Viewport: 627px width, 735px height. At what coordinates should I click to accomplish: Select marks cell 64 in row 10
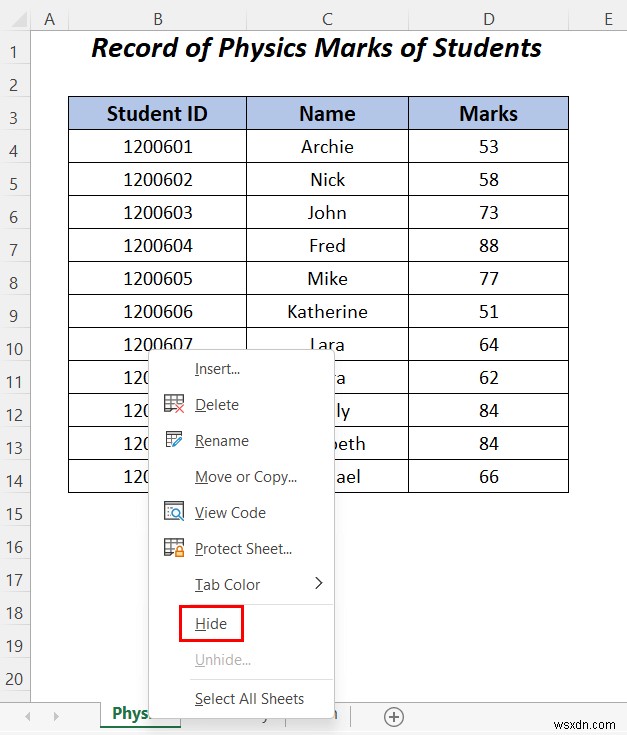coord(488,345)
